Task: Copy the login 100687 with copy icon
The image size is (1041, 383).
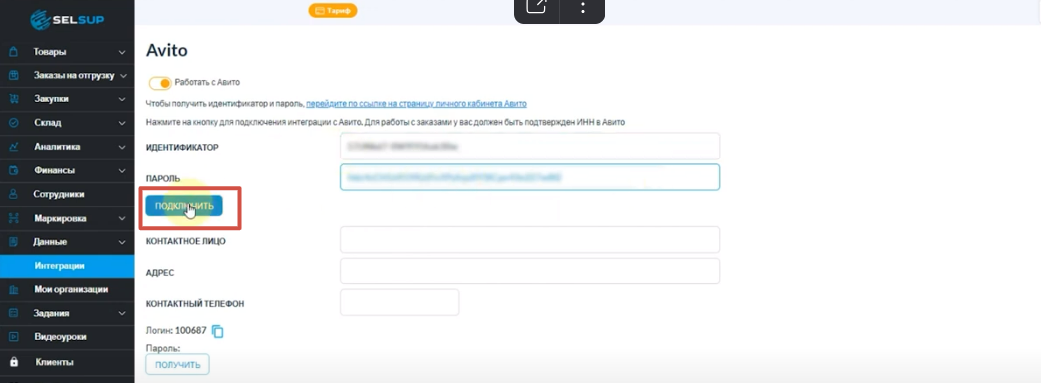Action: (x=218, y=331)
